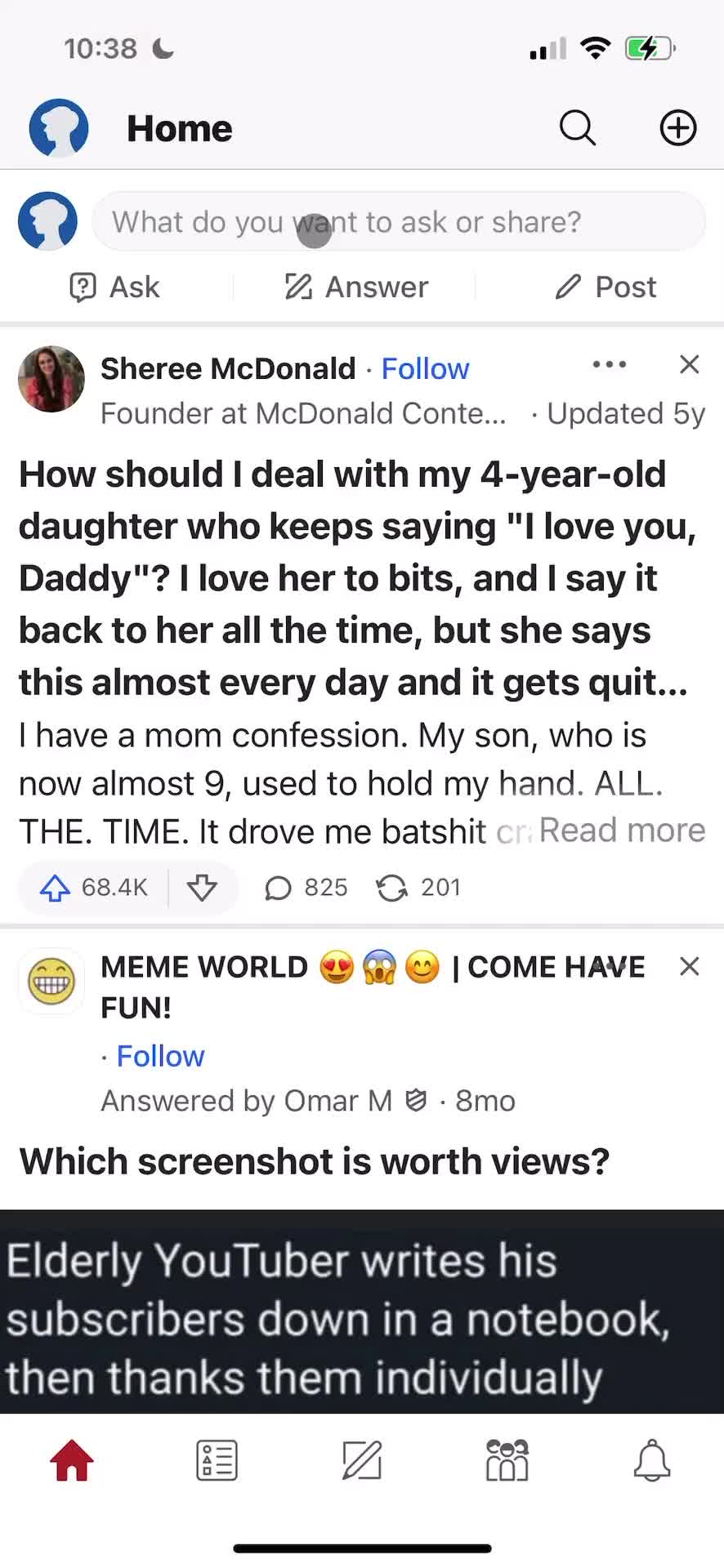The height and width of the screenshot is (1568, 724).
Task: Follow Sheree McDonald
Action: point(425,368)
